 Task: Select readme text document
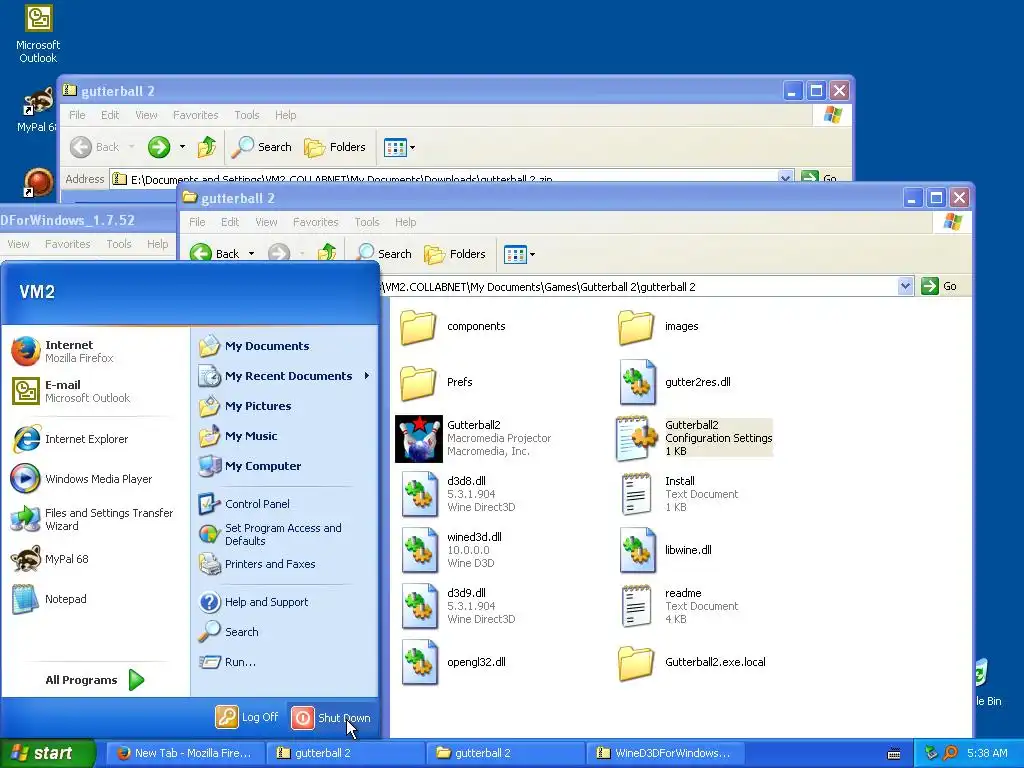679,607
